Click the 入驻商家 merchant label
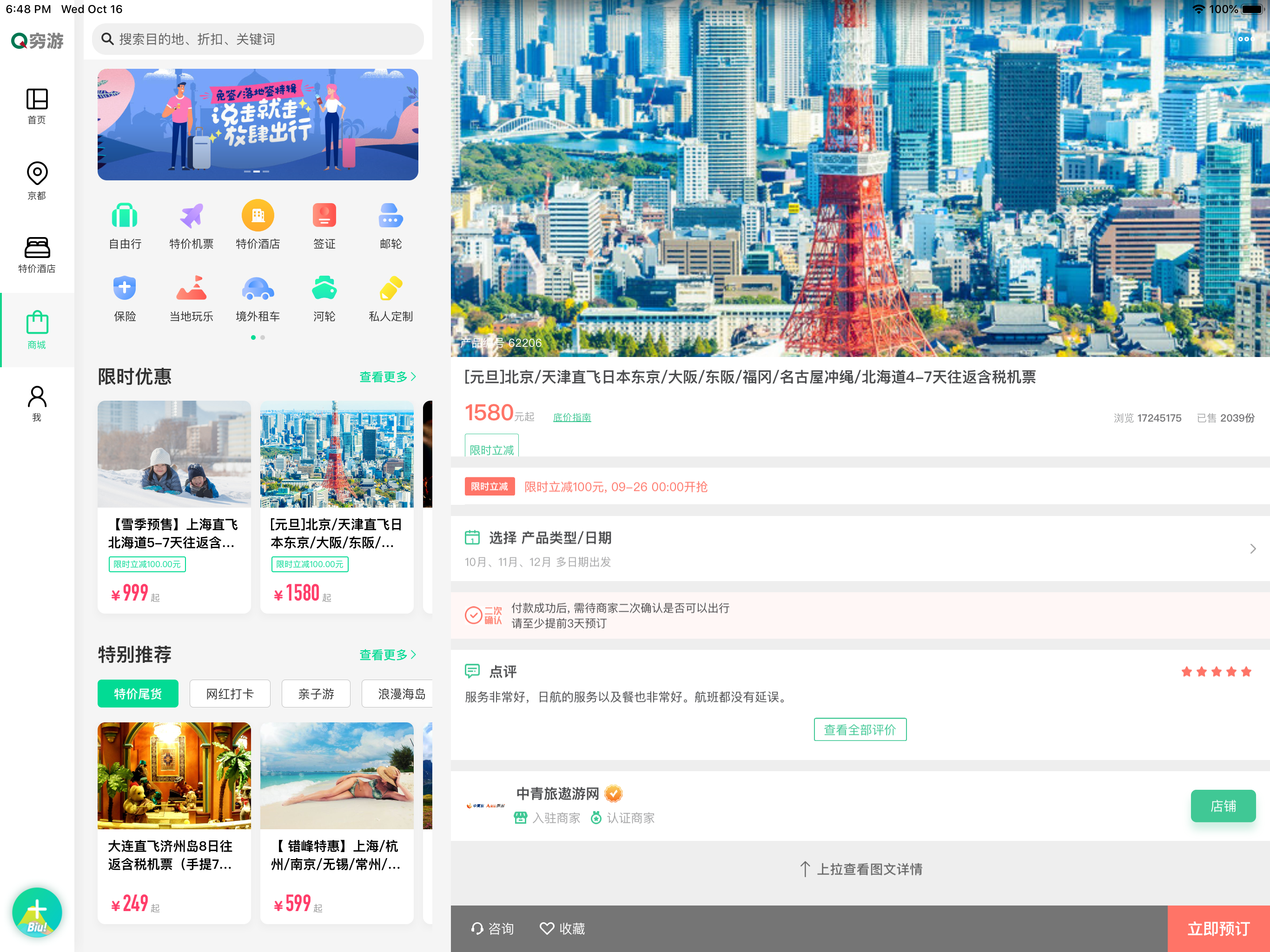Image resolution: width=1270 pixels, height=952 pixels. pyautogui.click(x=547, y=818)
